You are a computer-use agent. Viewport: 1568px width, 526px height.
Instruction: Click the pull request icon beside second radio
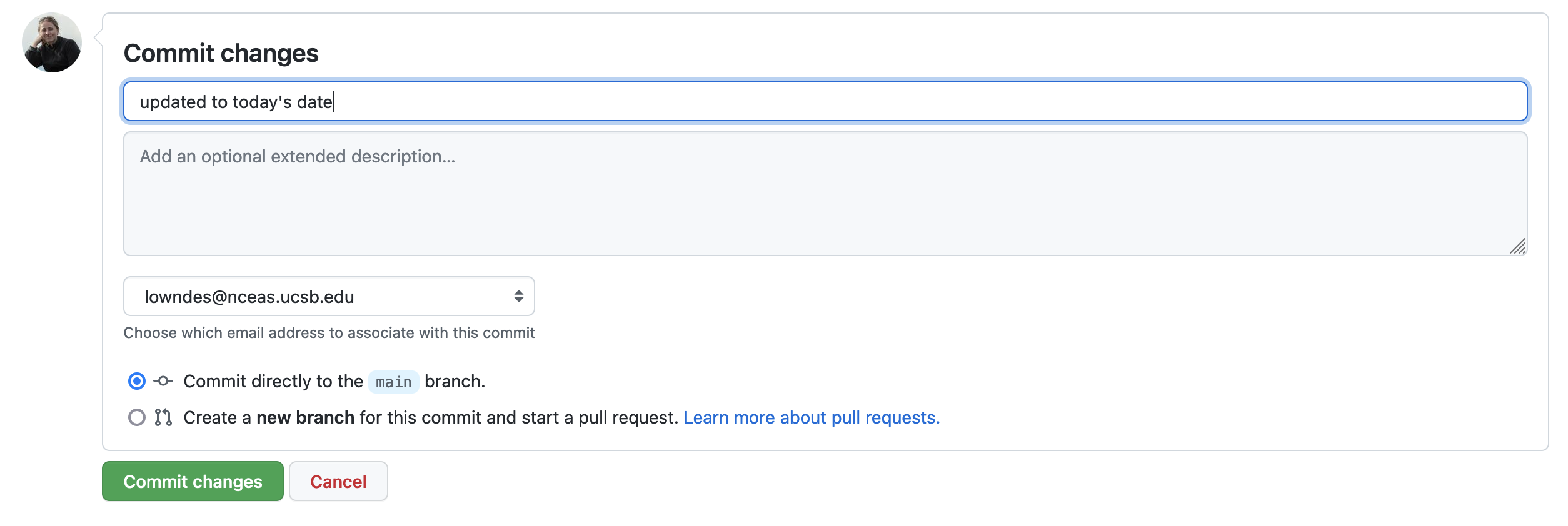pyautogui.click(x=163, y=417)
